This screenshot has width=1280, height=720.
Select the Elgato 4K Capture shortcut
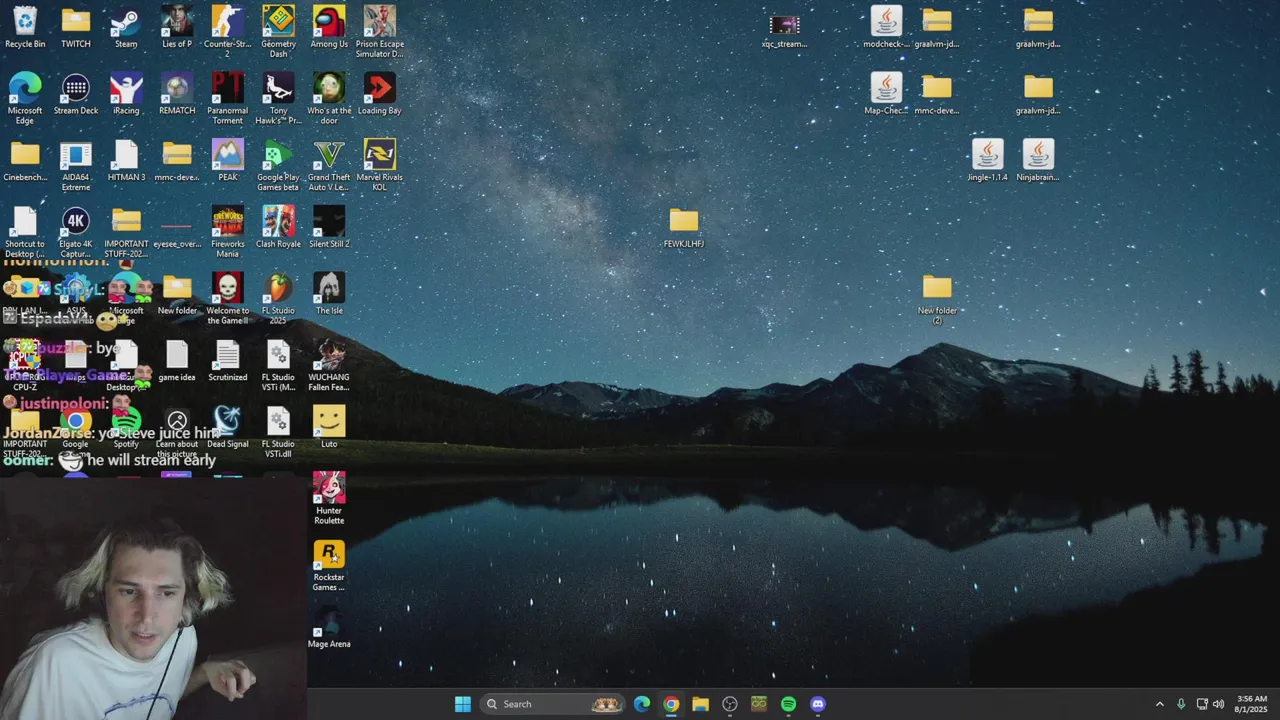(x=76, y=232)
